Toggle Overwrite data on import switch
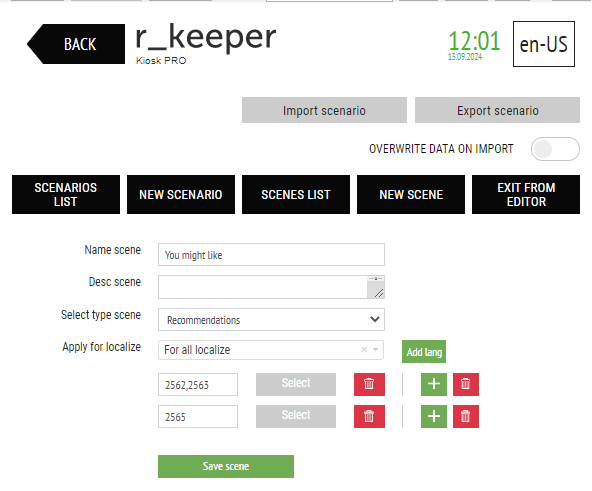The width and height of the screenshot is (592, 491). (555, 149)
